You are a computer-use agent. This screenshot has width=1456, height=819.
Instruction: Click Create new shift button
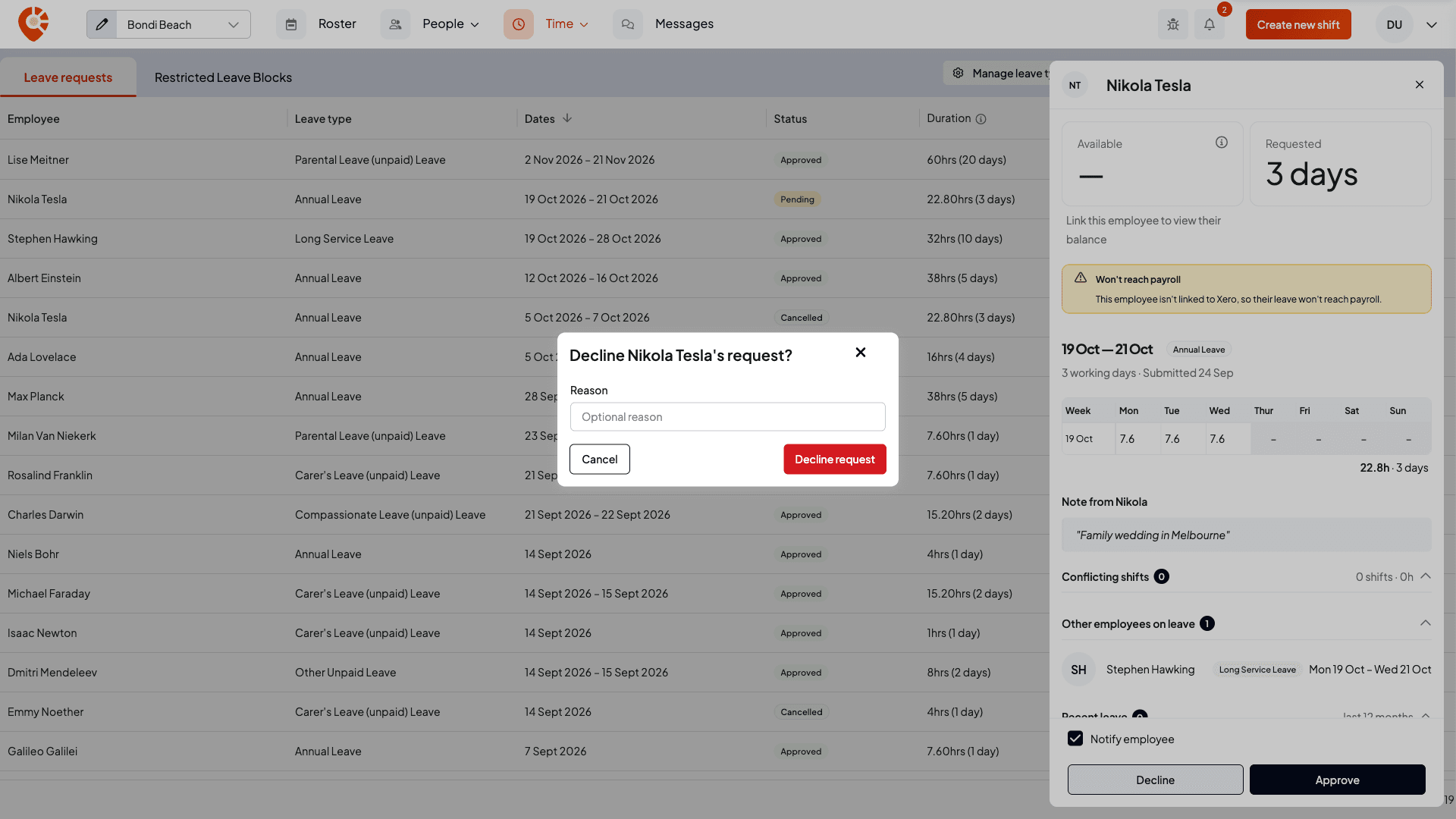point(1298,24)
